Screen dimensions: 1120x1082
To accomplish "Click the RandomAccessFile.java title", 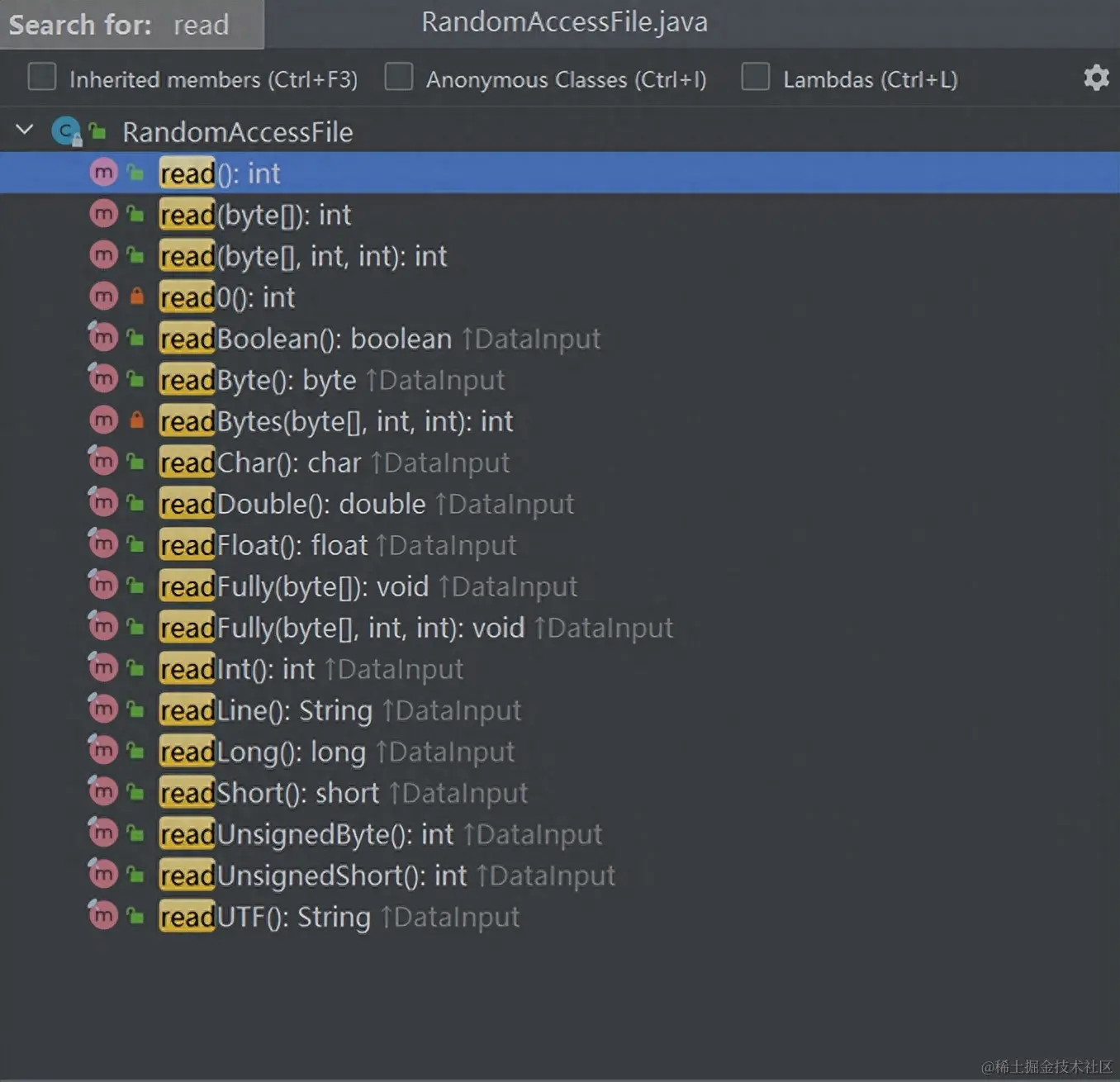I will click(564, 22).
